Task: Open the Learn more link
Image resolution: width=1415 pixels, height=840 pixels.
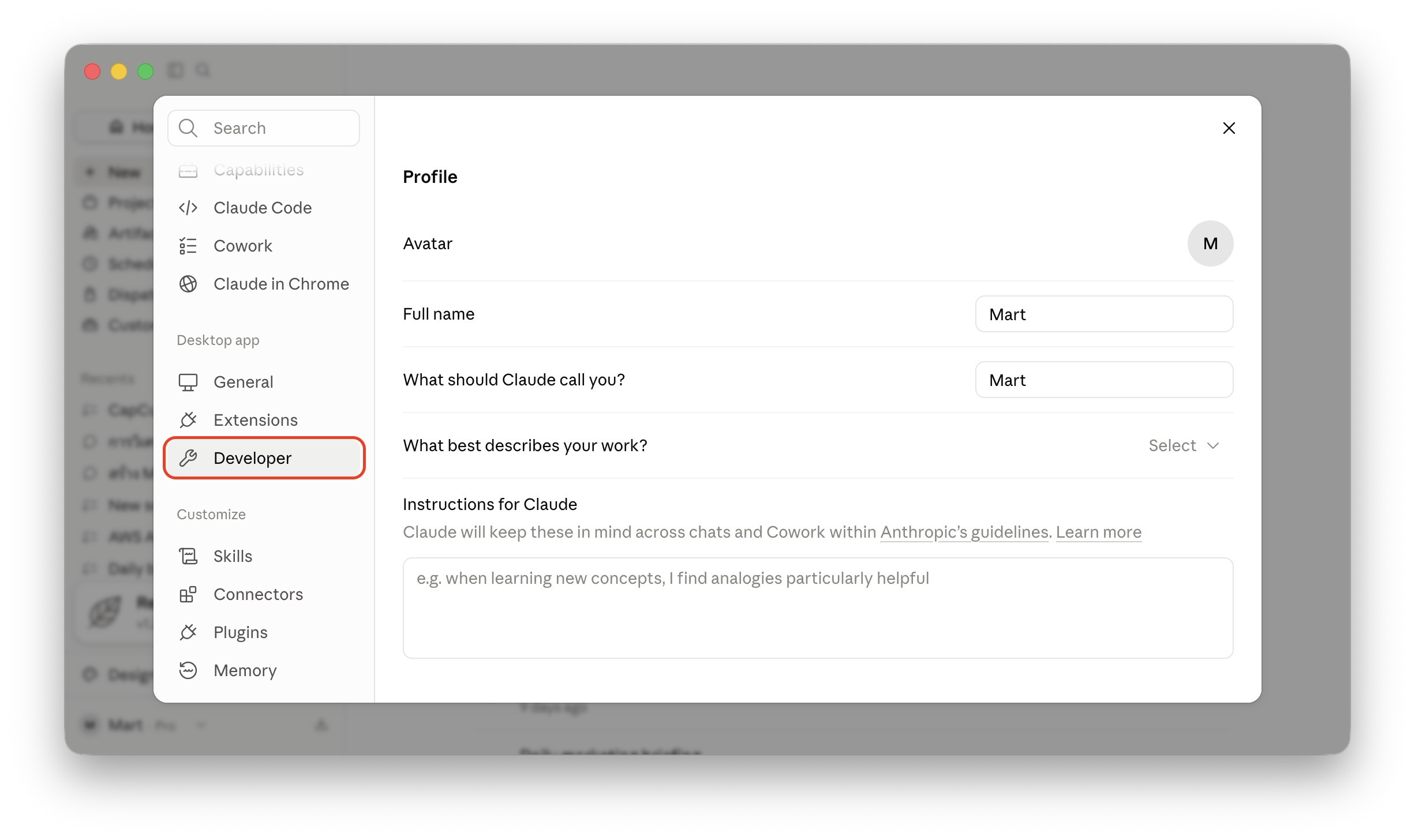Action: pyautogui.click(x=1099, y=532)
